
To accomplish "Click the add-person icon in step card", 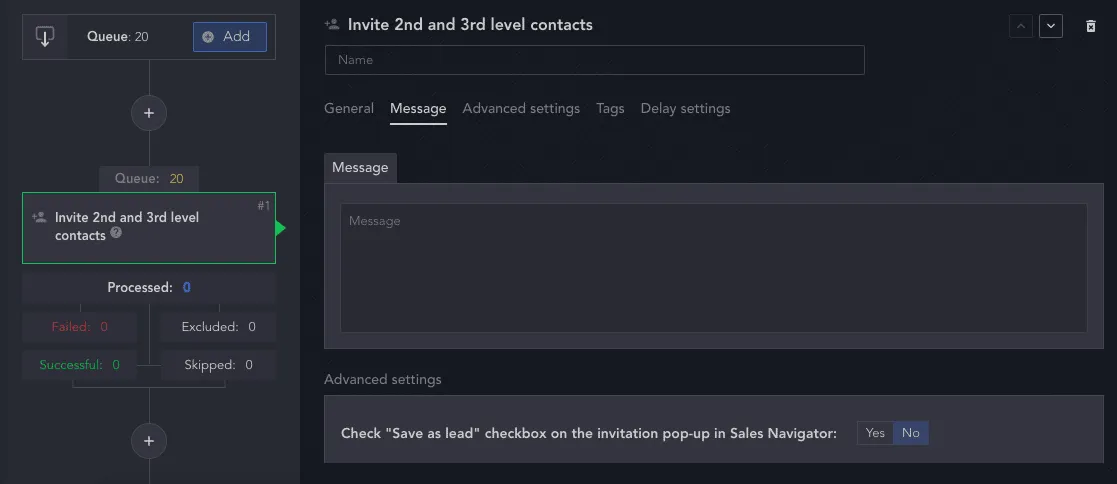I will (39, 217).
